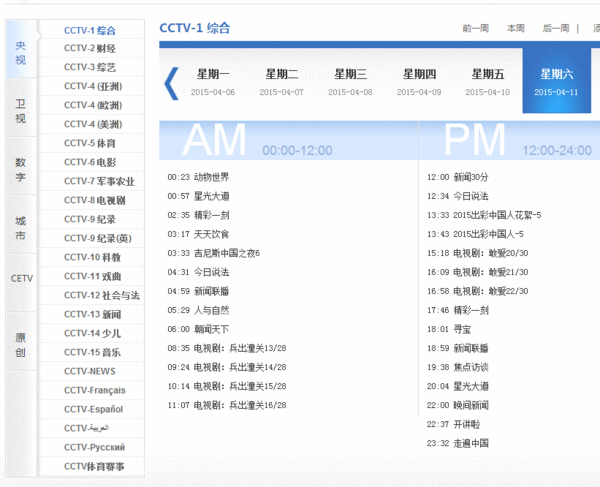Viewport: 600px width, 487px height.
Task: Select the 星期六 2015-04-11 tab
Action: tap(557, 80)
